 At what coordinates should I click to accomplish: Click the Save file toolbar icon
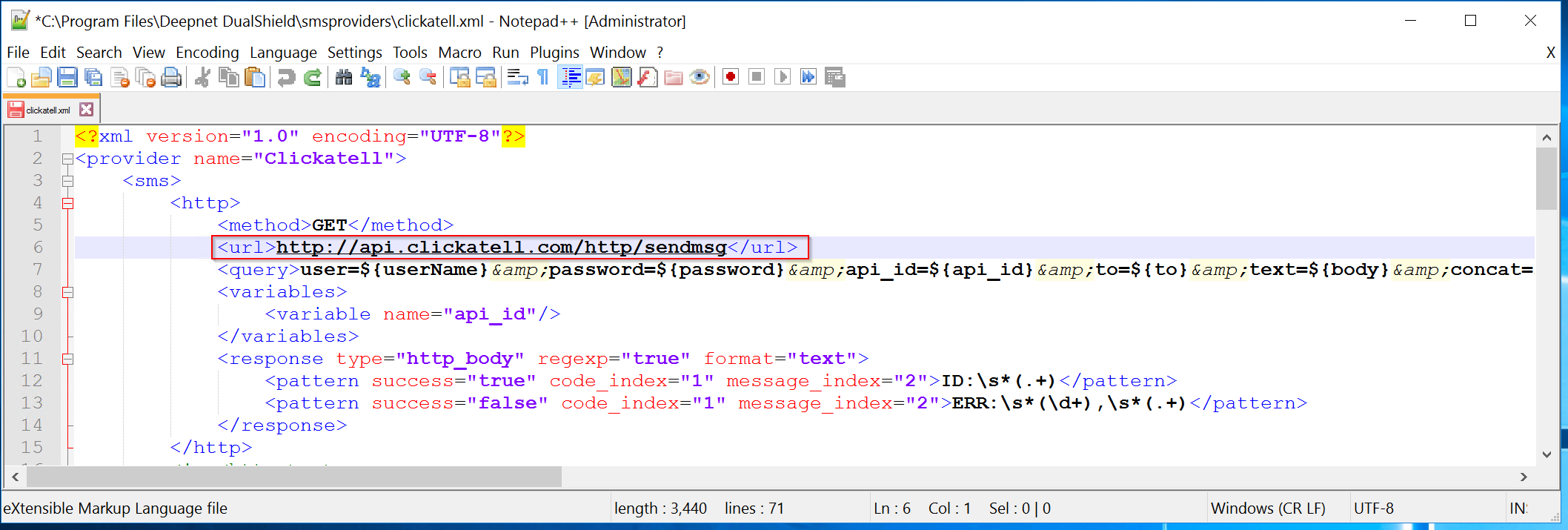click(x=67, y=77)
